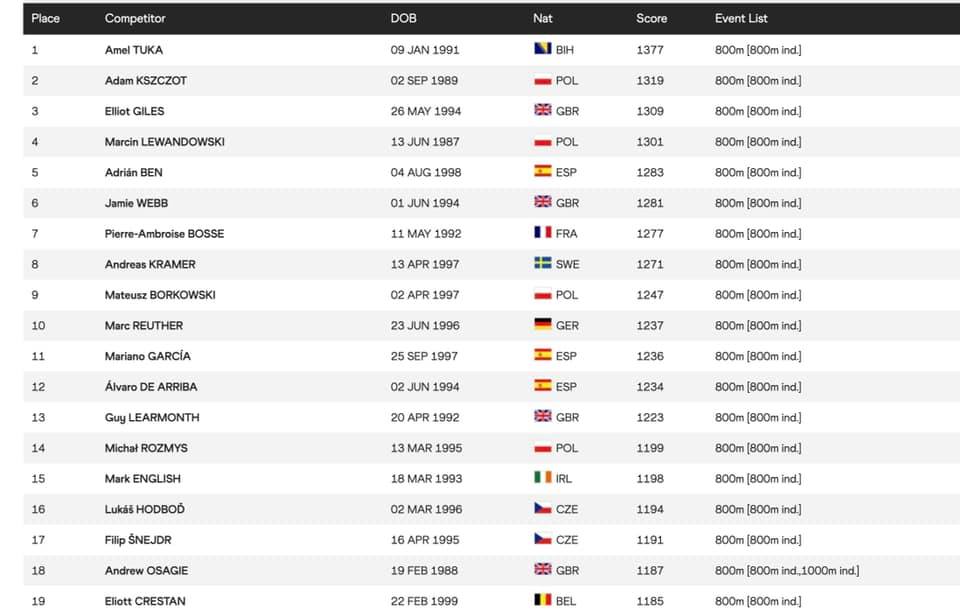
Task: Click the DOB column header
Action: [x=403, y=18]
